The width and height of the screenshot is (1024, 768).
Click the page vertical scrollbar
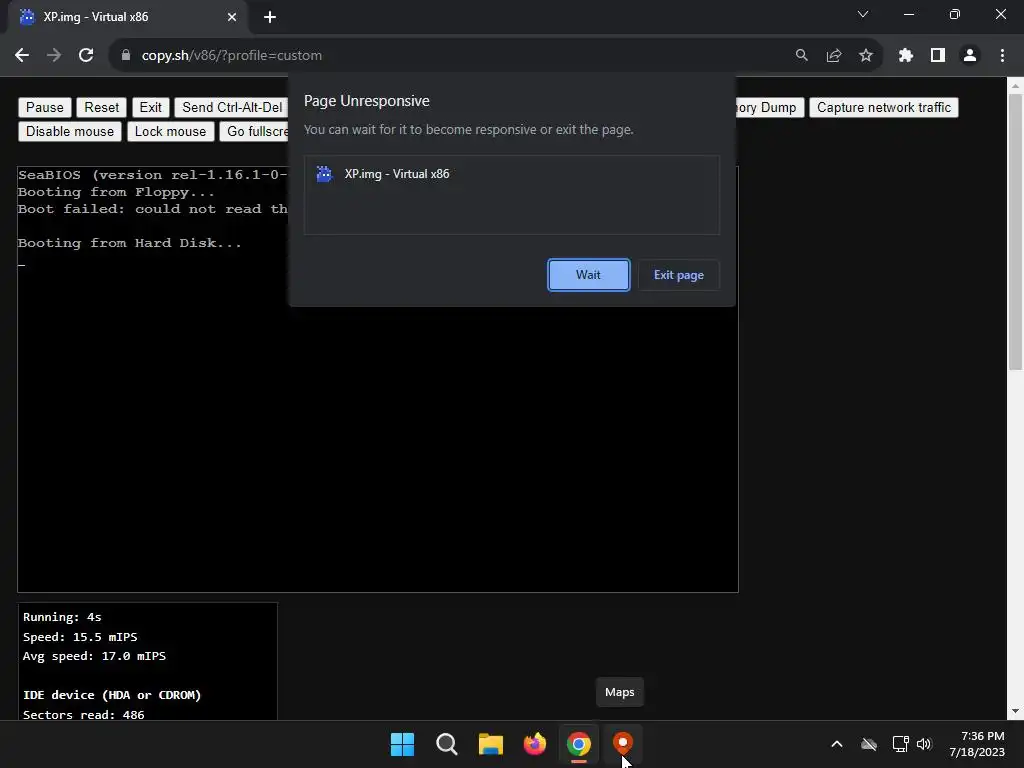click(x=1015, y=232)
